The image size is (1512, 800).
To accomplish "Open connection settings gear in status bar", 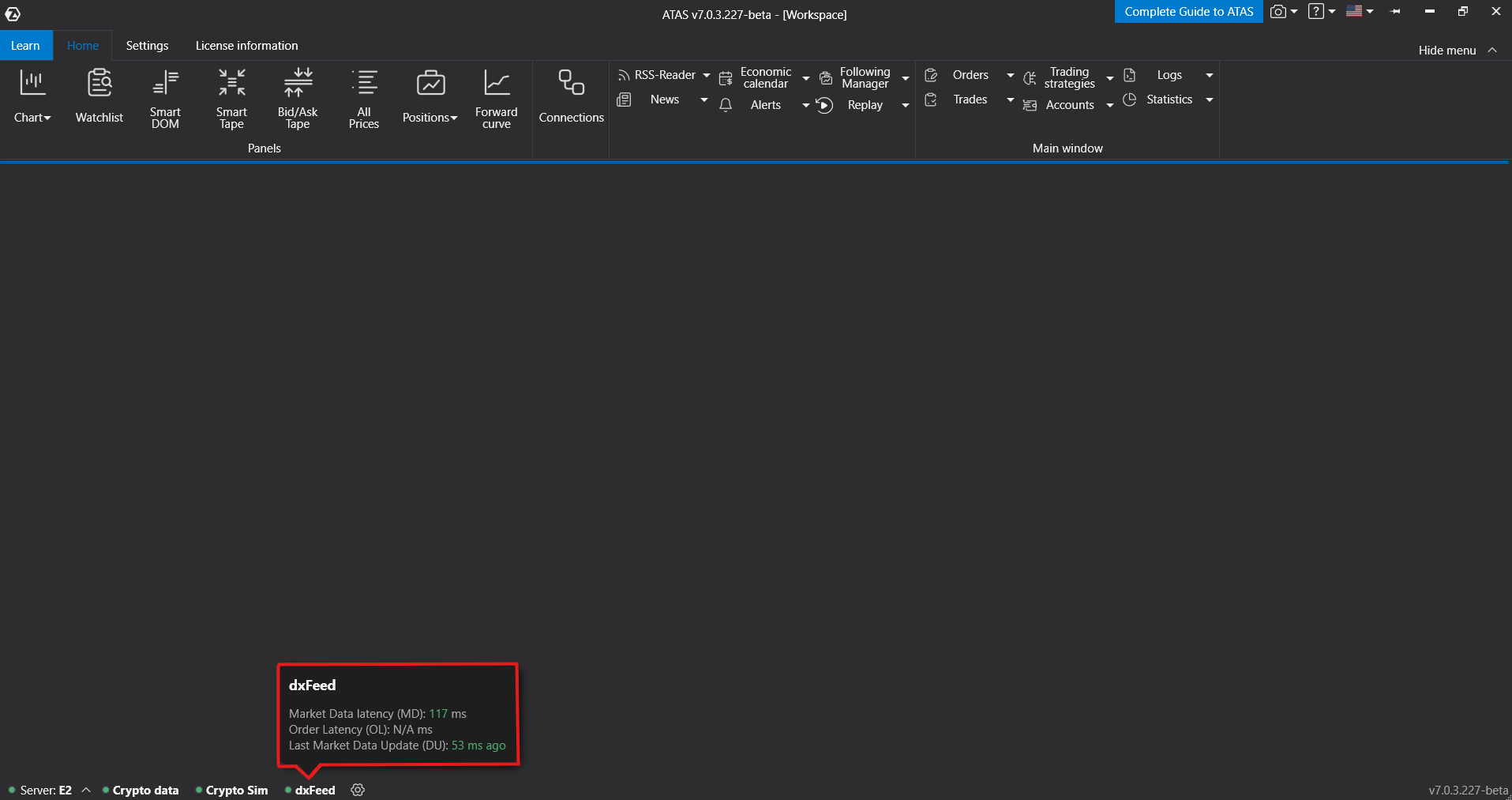I will pos(358,790).
